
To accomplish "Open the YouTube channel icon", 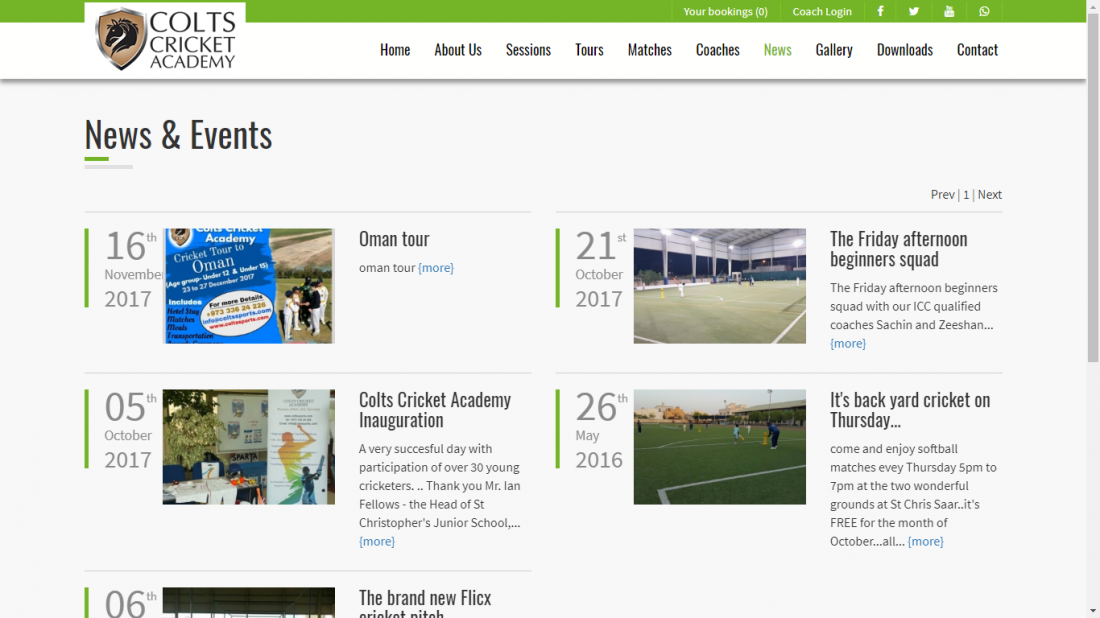I will pos(949,11).
